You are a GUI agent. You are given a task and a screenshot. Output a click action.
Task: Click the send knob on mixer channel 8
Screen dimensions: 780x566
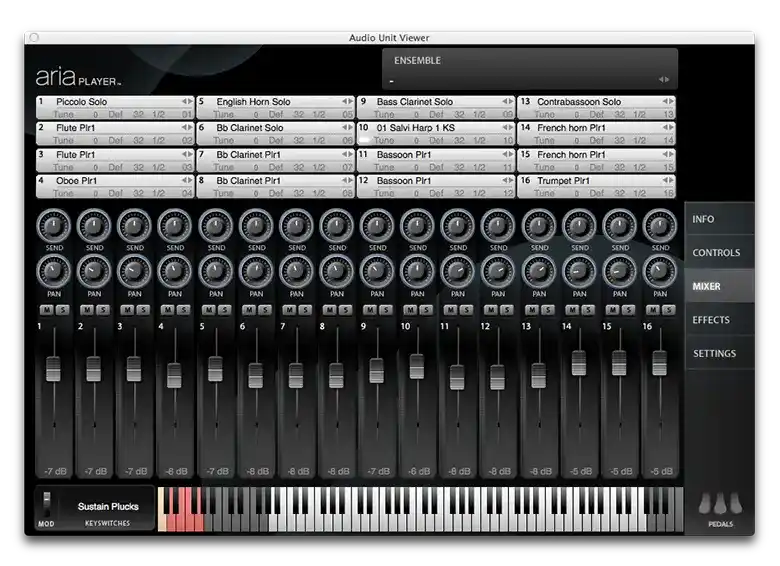tap(337, 226)
